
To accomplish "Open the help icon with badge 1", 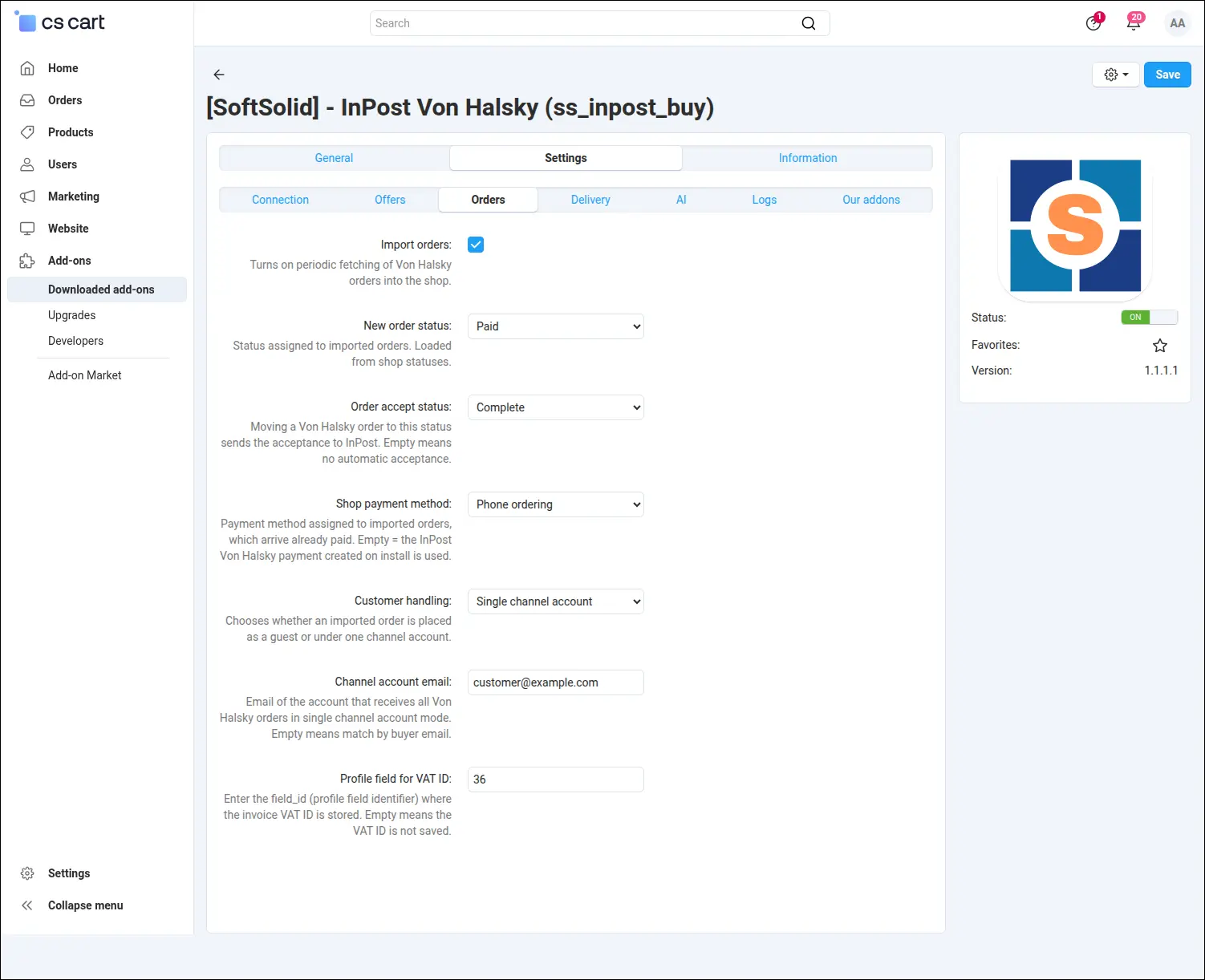I will tap(1093, 22).
